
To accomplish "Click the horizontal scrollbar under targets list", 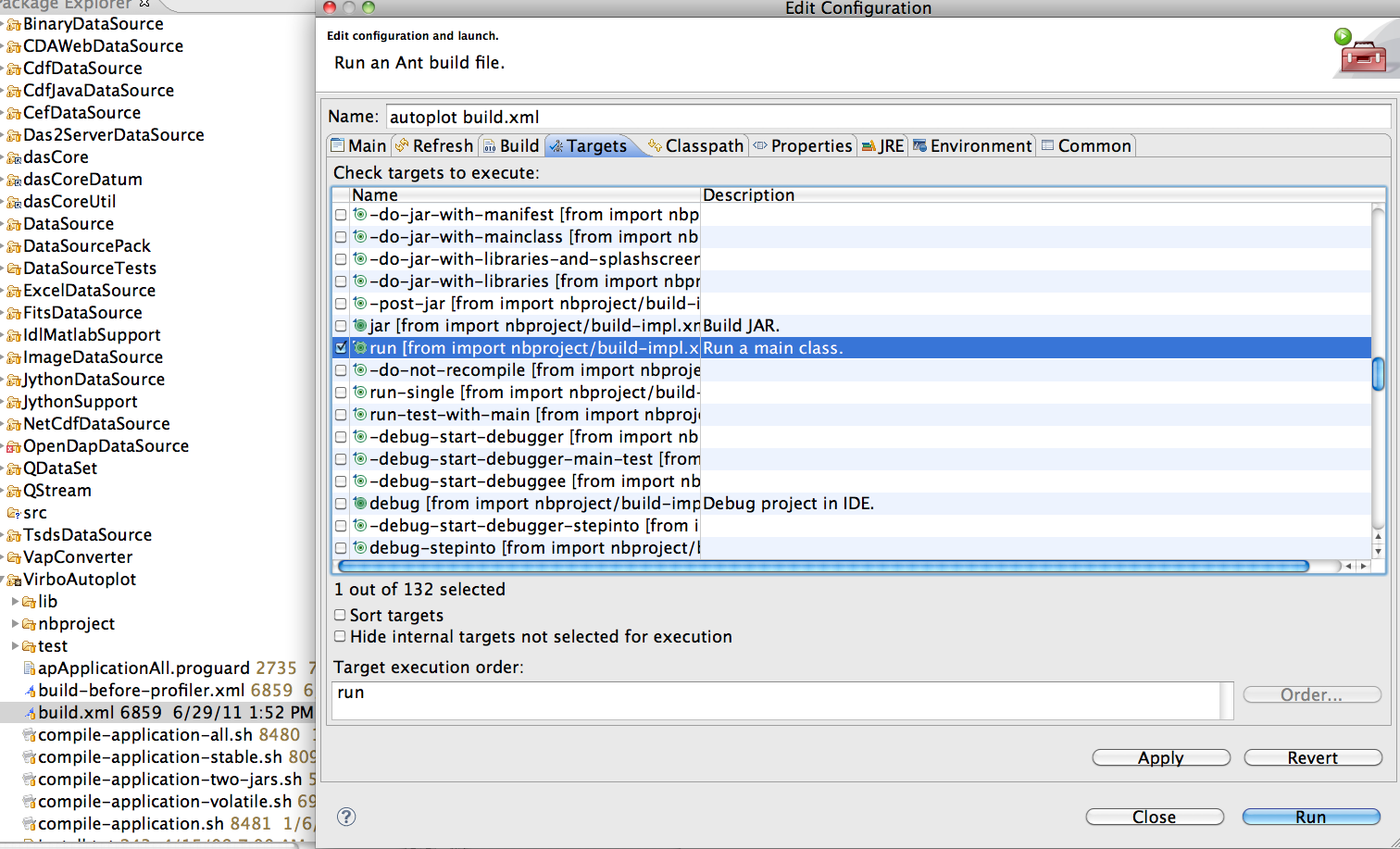I will (822, 566).
